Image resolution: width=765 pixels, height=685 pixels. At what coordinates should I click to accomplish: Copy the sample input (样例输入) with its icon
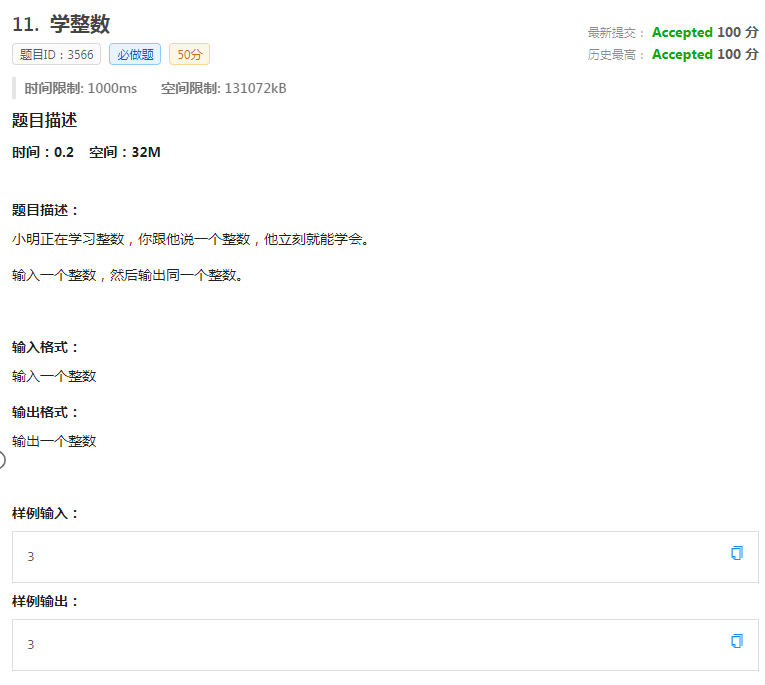point(737,553)
